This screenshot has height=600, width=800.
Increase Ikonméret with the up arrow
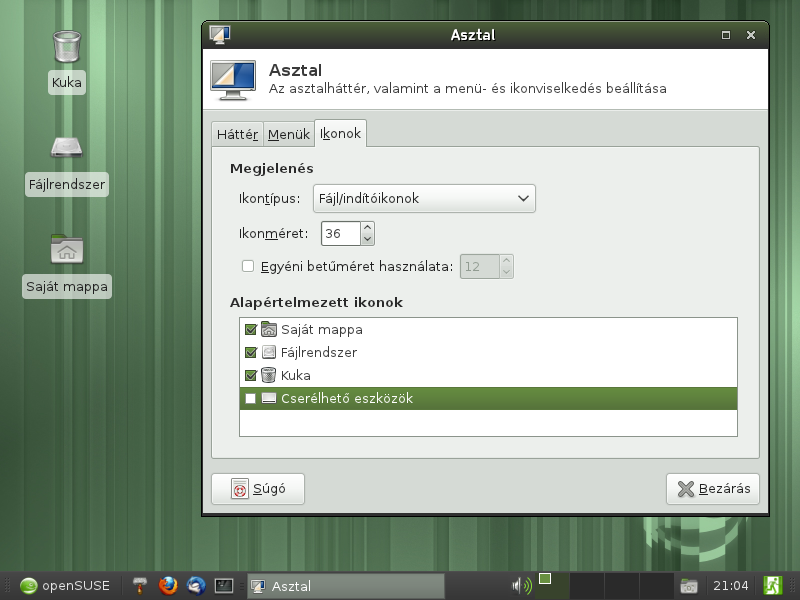[x=367, y=227]
